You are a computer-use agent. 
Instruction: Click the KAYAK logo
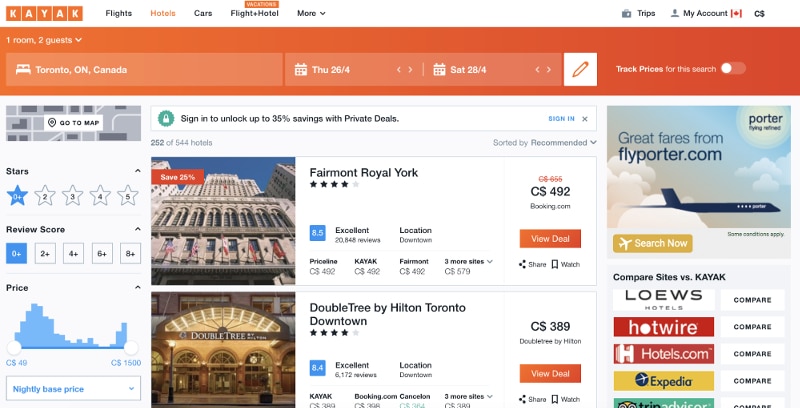pos(44,13)
